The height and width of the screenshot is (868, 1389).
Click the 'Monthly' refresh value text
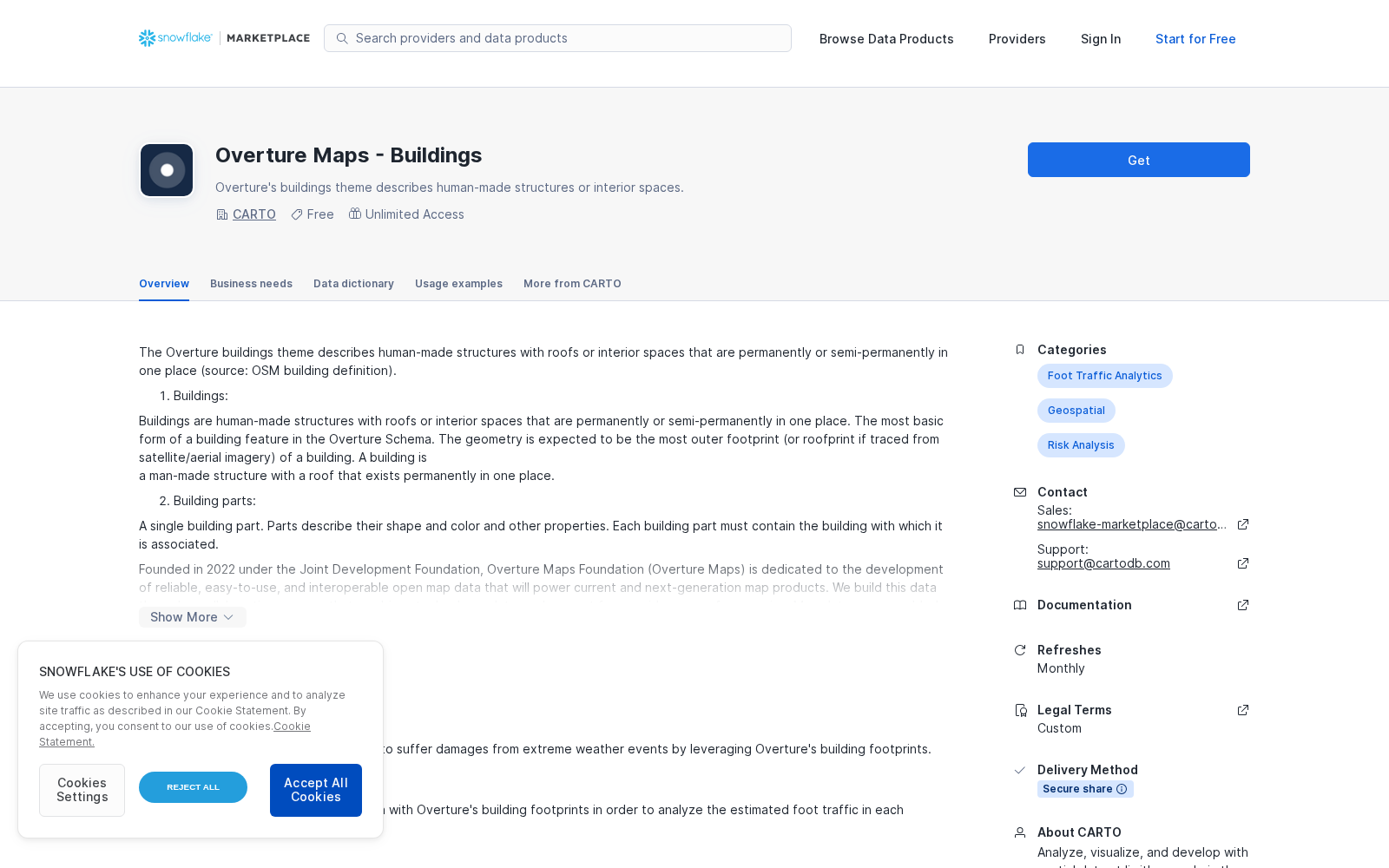click(x=1061, y=668)
